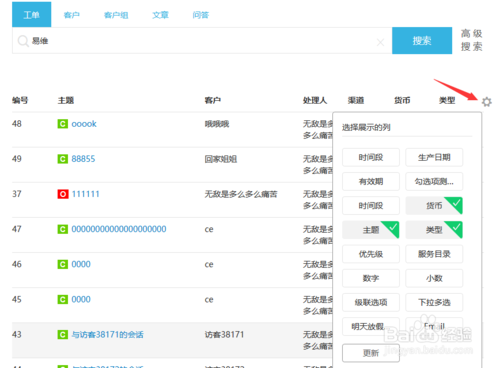Click ticket number 37
Screen dimensions: 500x368
click(17, 194)
